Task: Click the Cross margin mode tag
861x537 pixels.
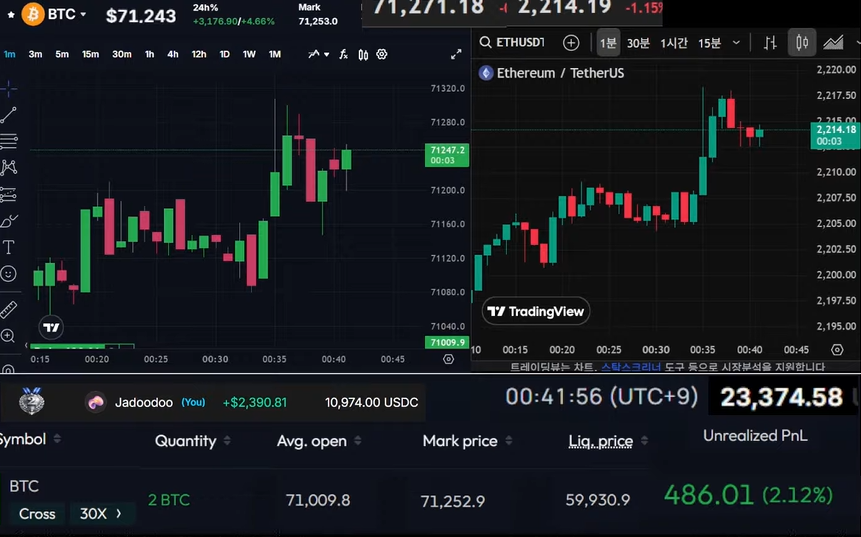Action: (x=37, y=514)
